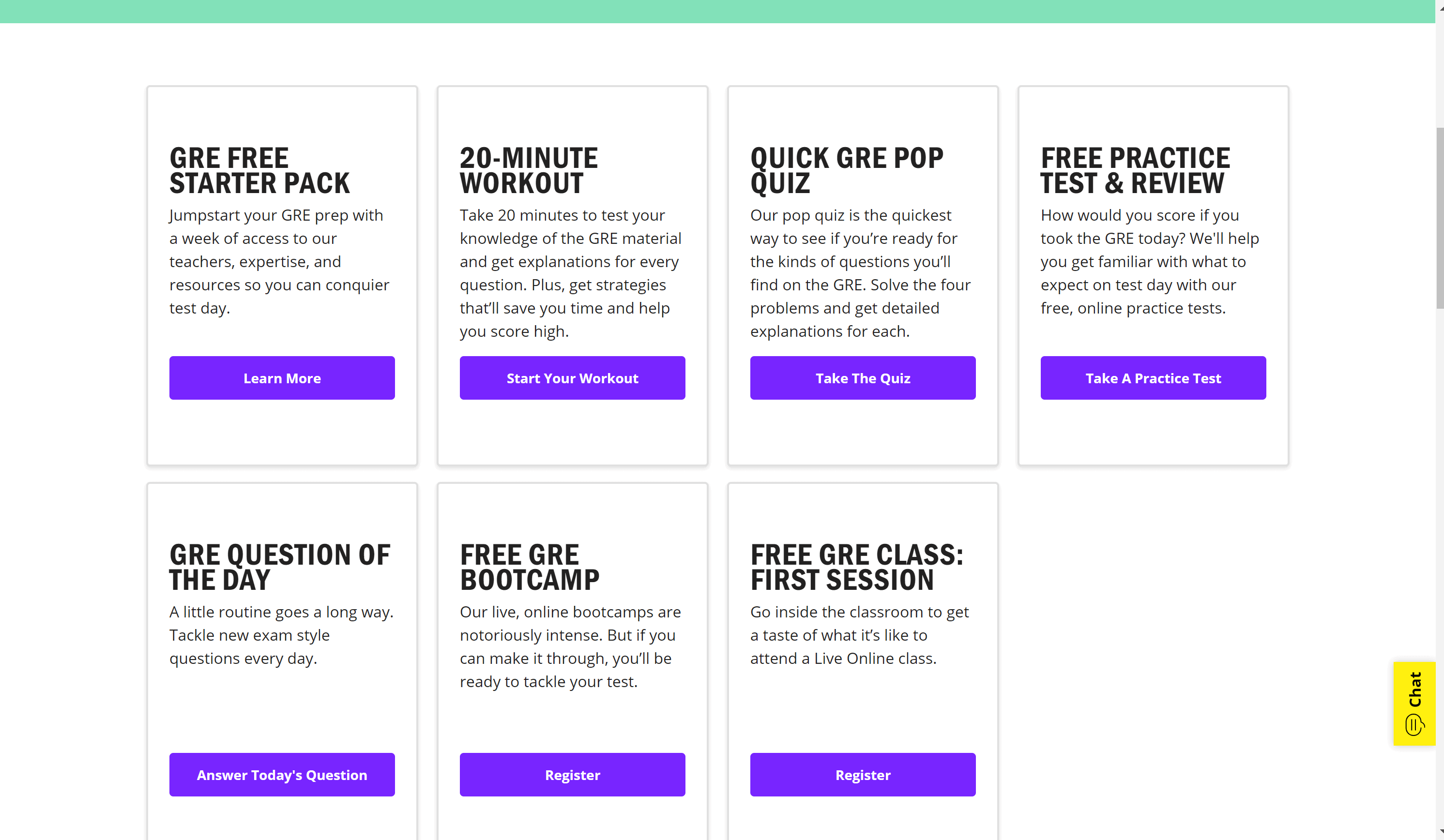Click the pop quiz description text
Viewport: 1444px width, 840px height.
click(x=861, y=273)
